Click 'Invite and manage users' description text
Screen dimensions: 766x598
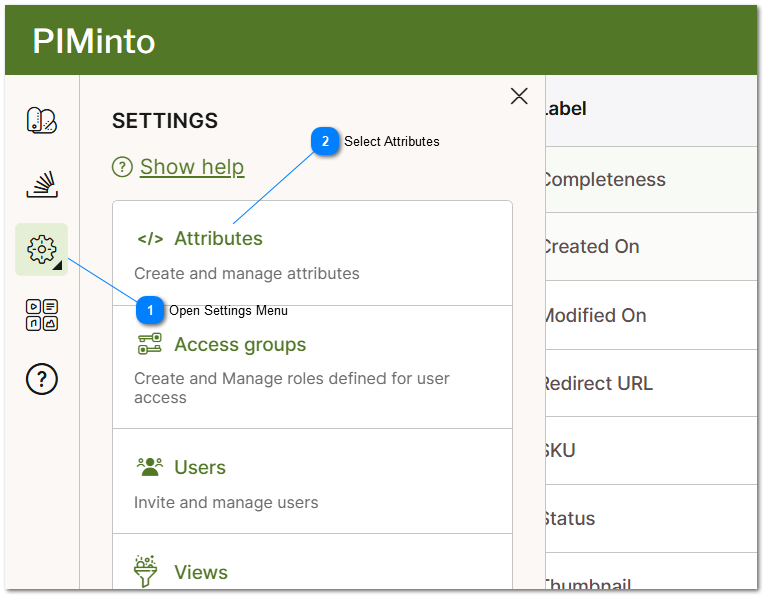tap(226, 502)
